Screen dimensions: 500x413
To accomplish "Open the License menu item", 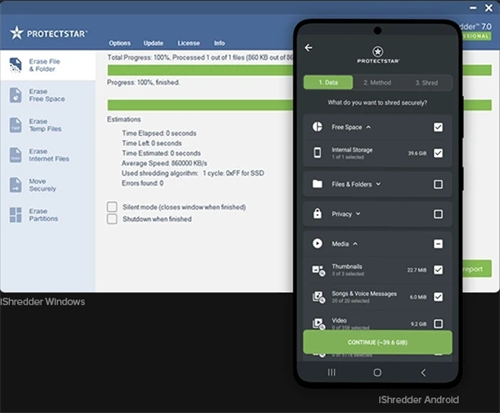I will point(189,43).
